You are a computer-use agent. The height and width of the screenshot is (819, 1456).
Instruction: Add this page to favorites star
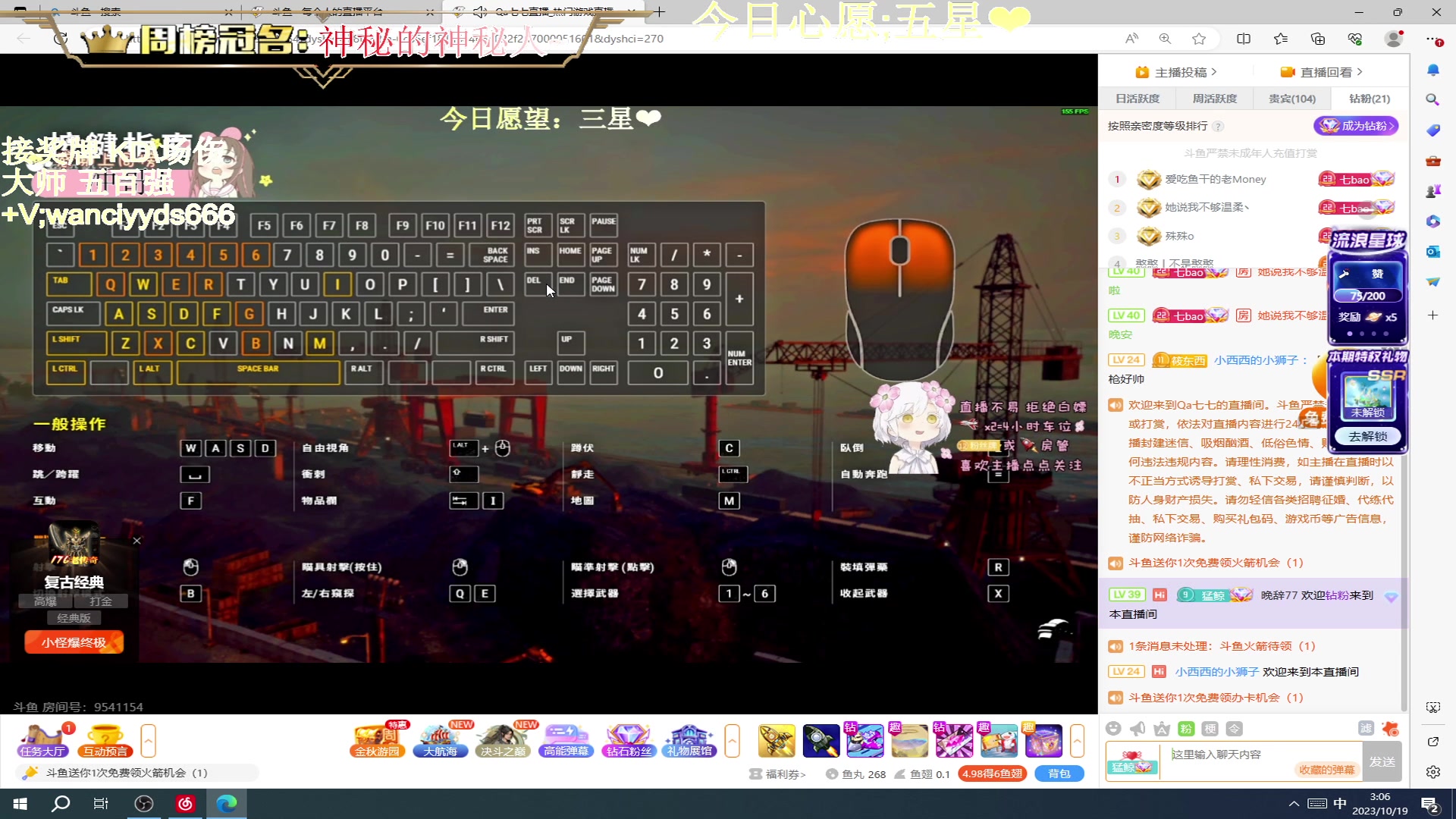click(1199, 39)
